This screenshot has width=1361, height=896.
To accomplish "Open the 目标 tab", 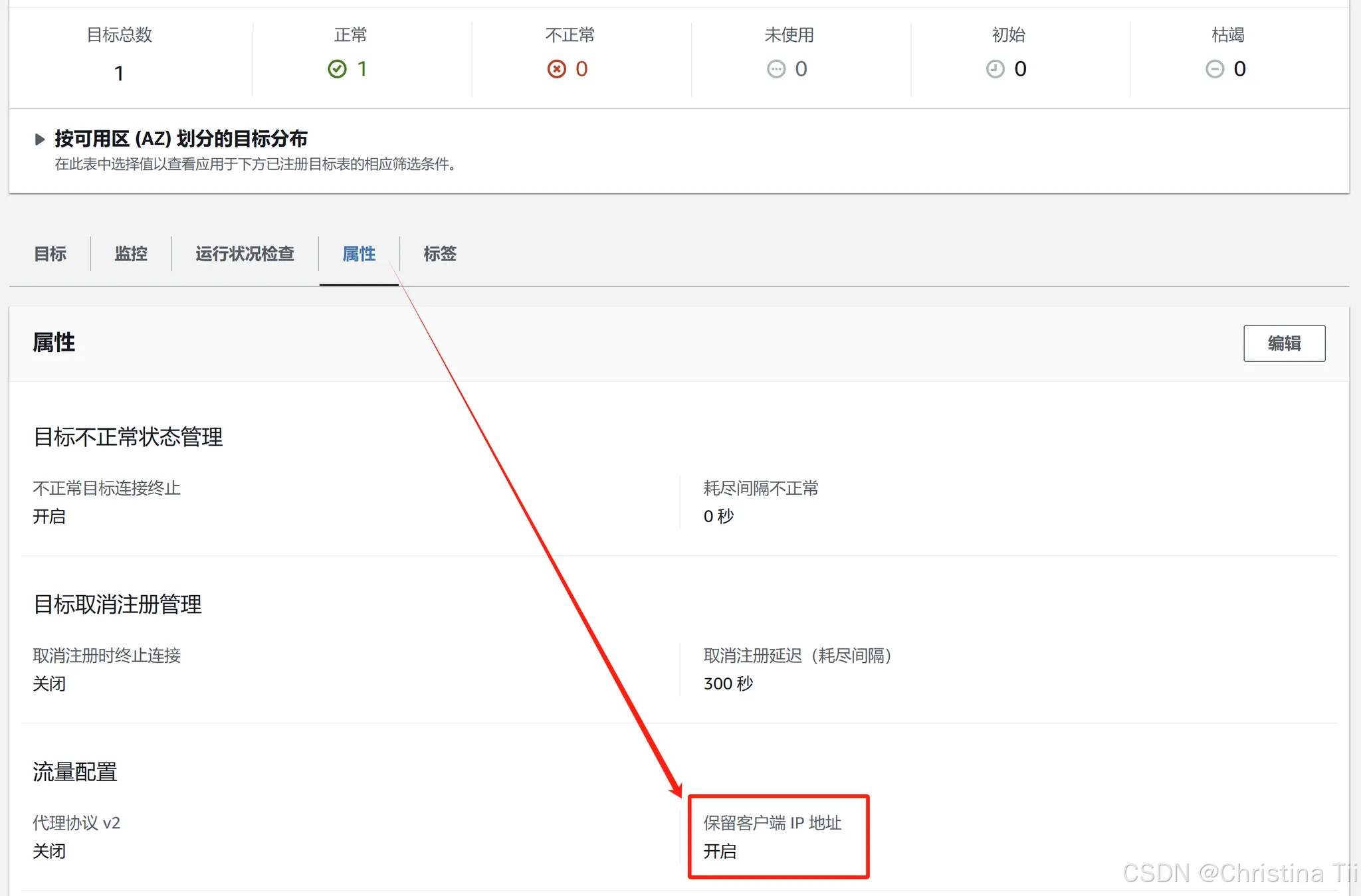I will [x=50, y=254].
